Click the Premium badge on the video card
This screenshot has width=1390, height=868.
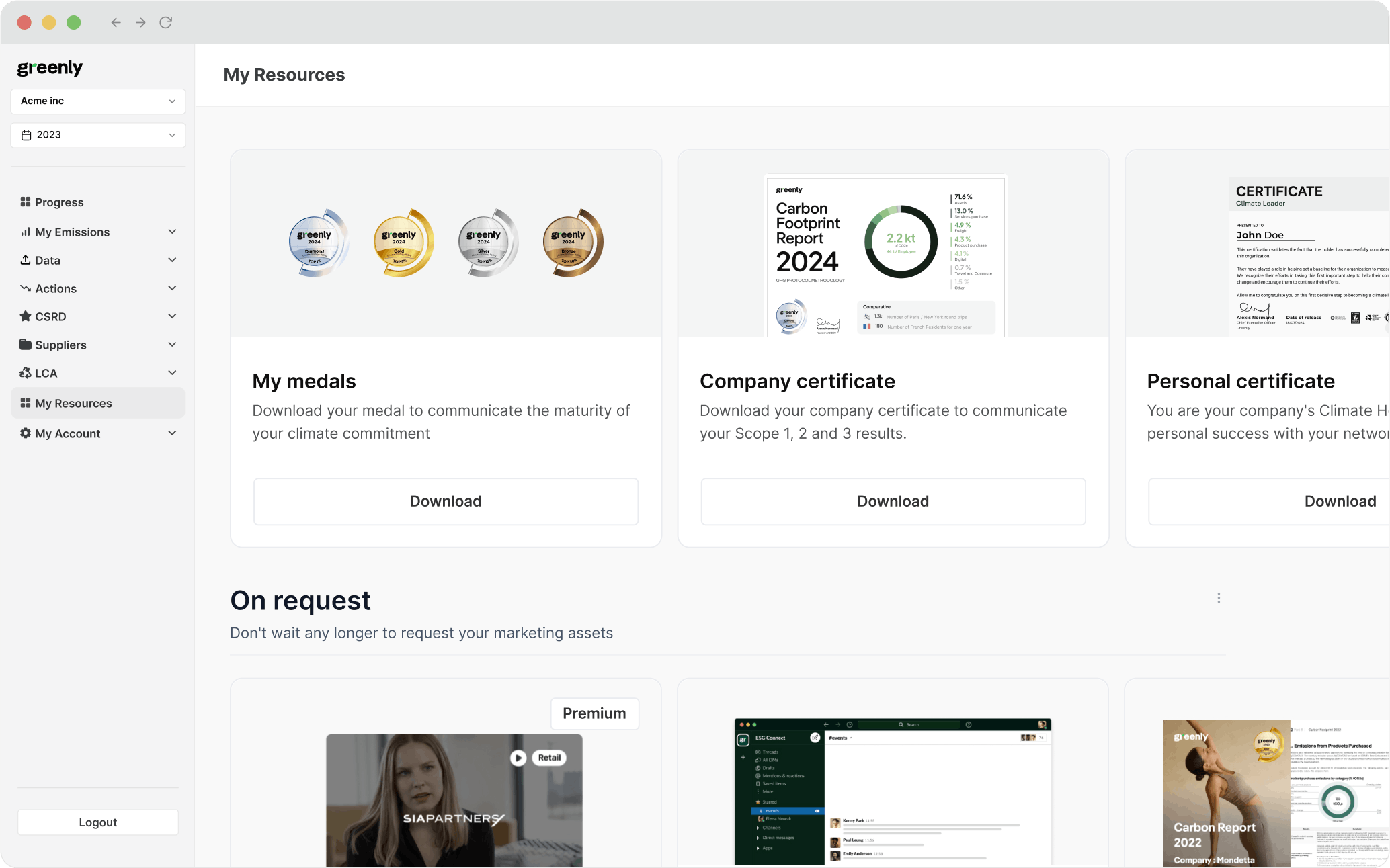[x=594, y=713]
